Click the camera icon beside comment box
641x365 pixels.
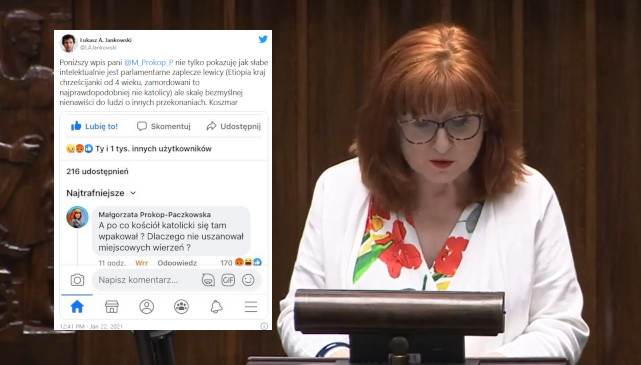click(77, 280)
